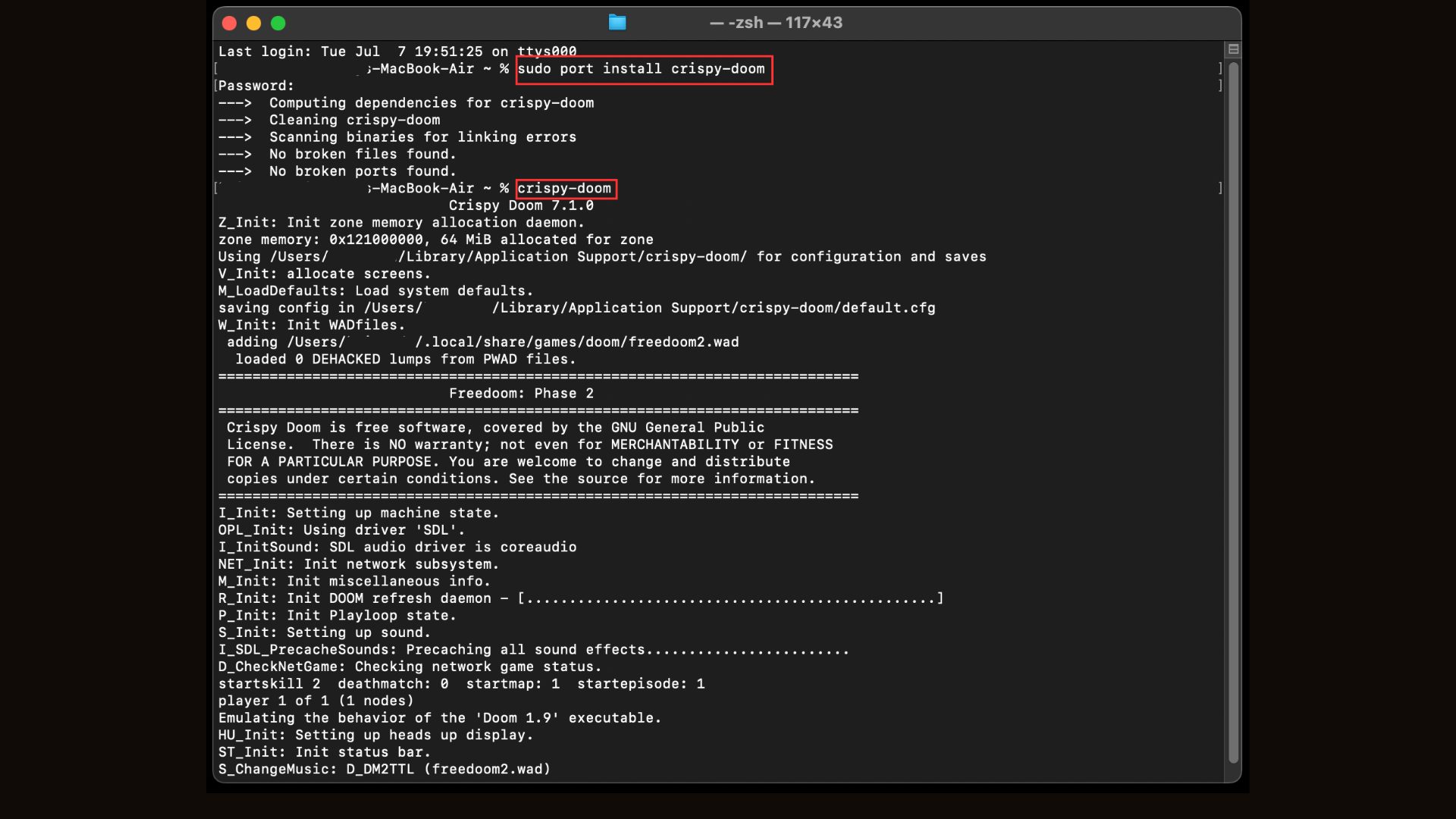The height and width of the screenshot is (819, 1456).
Task: Click 'ST_Init: Init status bar.' line
Action: (x=325, y=752)
